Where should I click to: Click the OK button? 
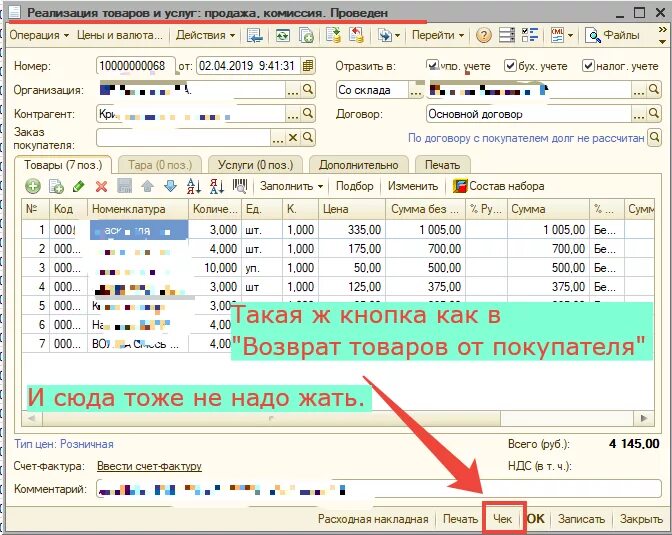point(535,519)
